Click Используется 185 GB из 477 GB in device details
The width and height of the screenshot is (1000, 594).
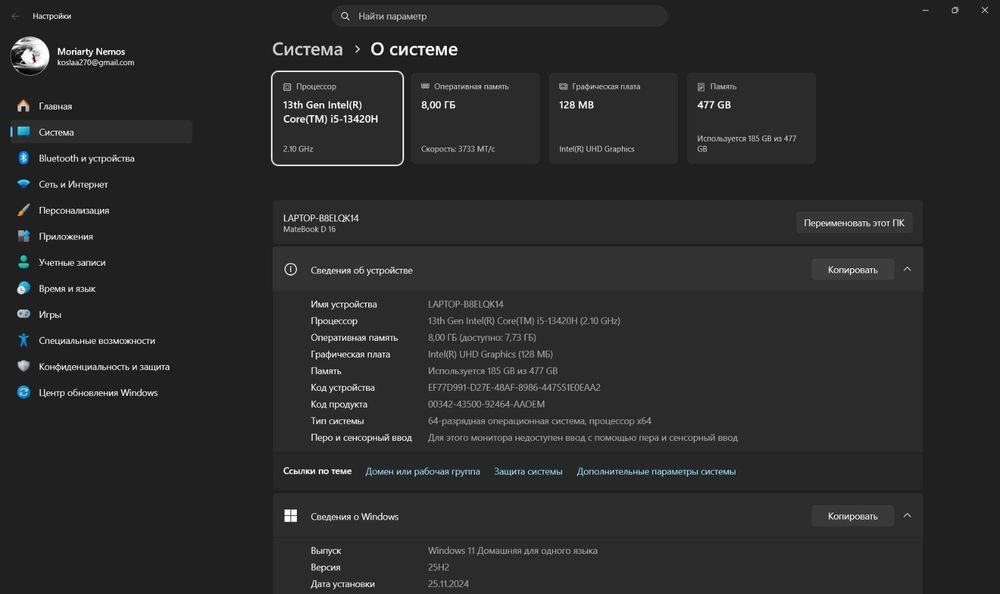click(x=492, y=371)
